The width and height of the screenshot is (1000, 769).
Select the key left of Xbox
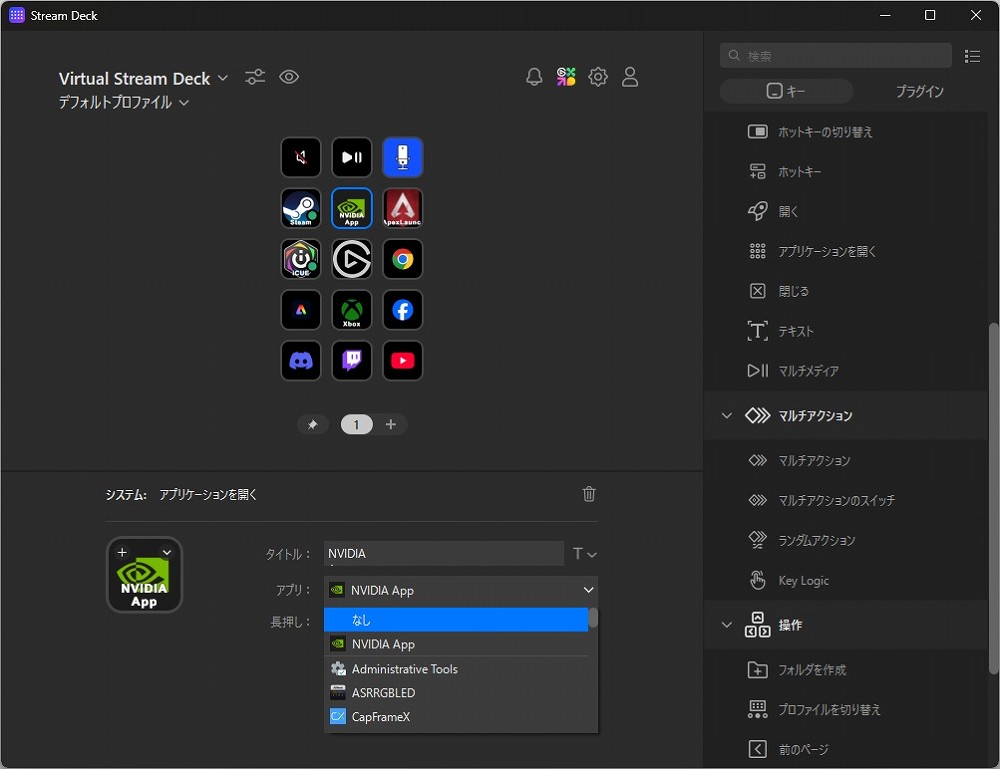[301, 310]
